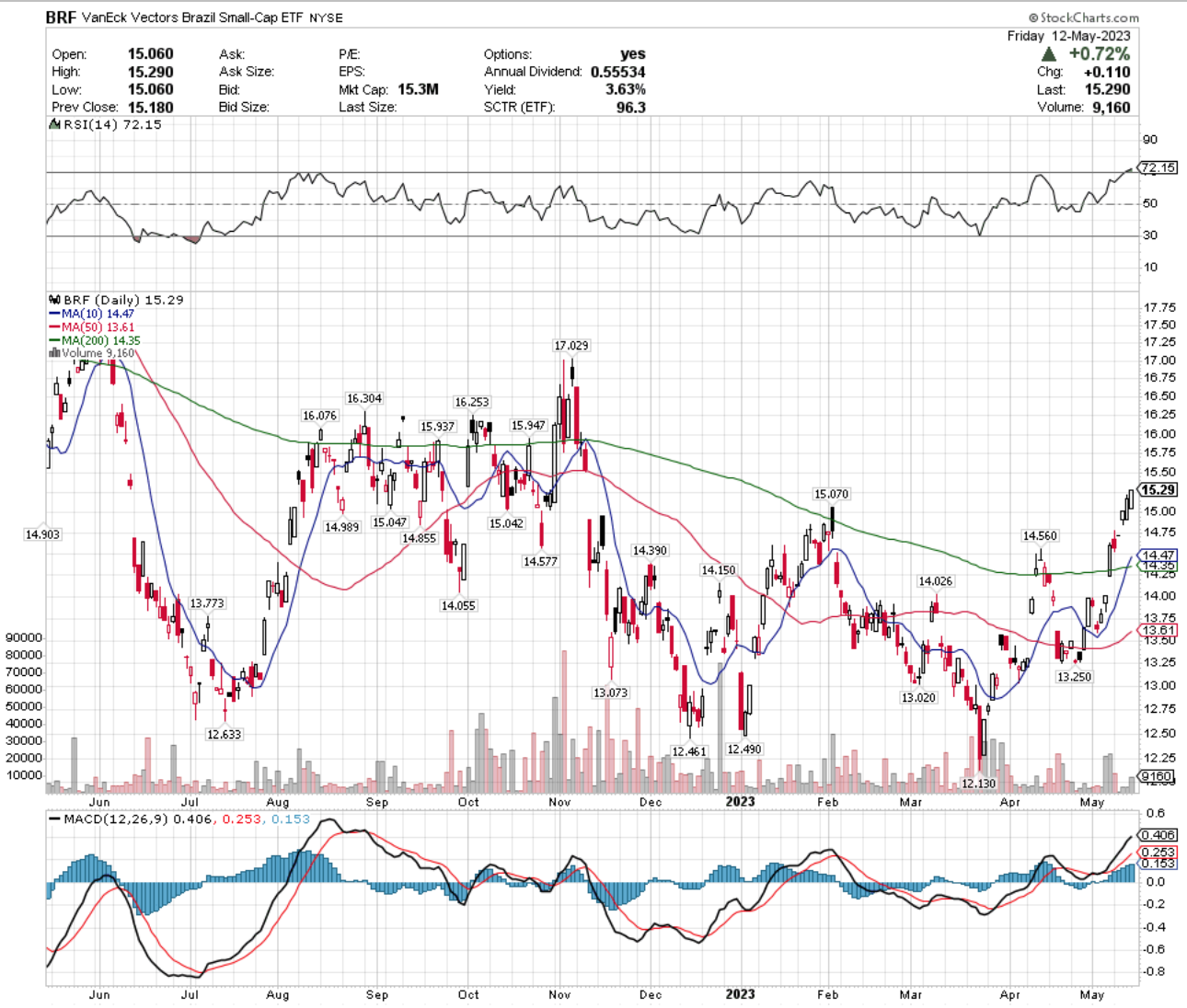Click the 14.989 low label
Screen dimensions: 1187x1008
[342, 527]
